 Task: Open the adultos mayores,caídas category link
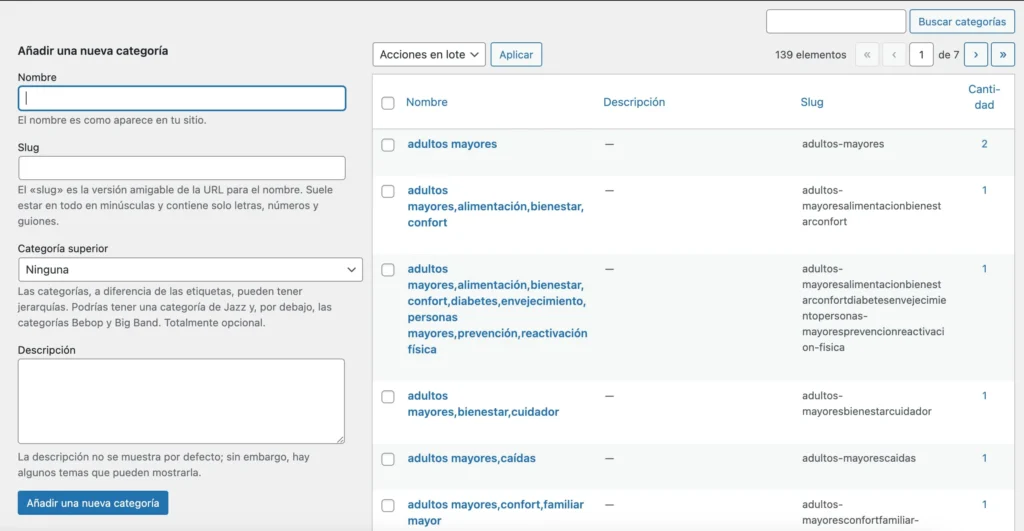coord(472,458)
